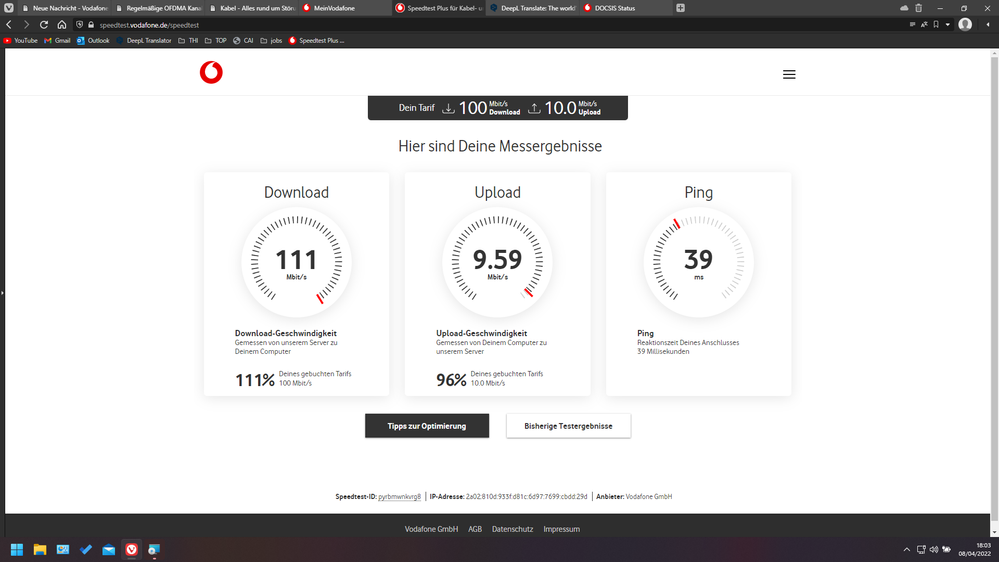This screenshot has width=999, height=562.
Task: Open the Datenschutz footer link
Action: click(x=512, y=529)
